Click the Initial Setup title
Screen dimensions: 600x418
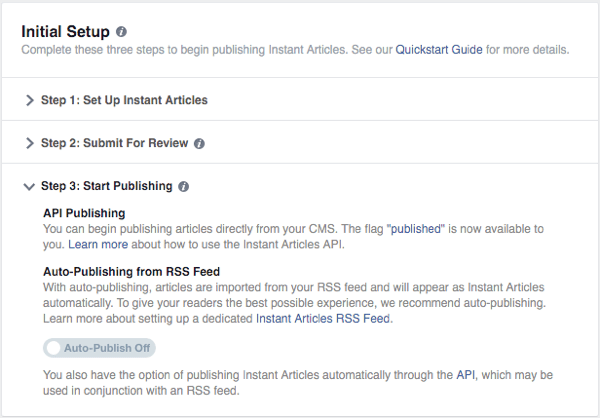[x=65, y=31]
